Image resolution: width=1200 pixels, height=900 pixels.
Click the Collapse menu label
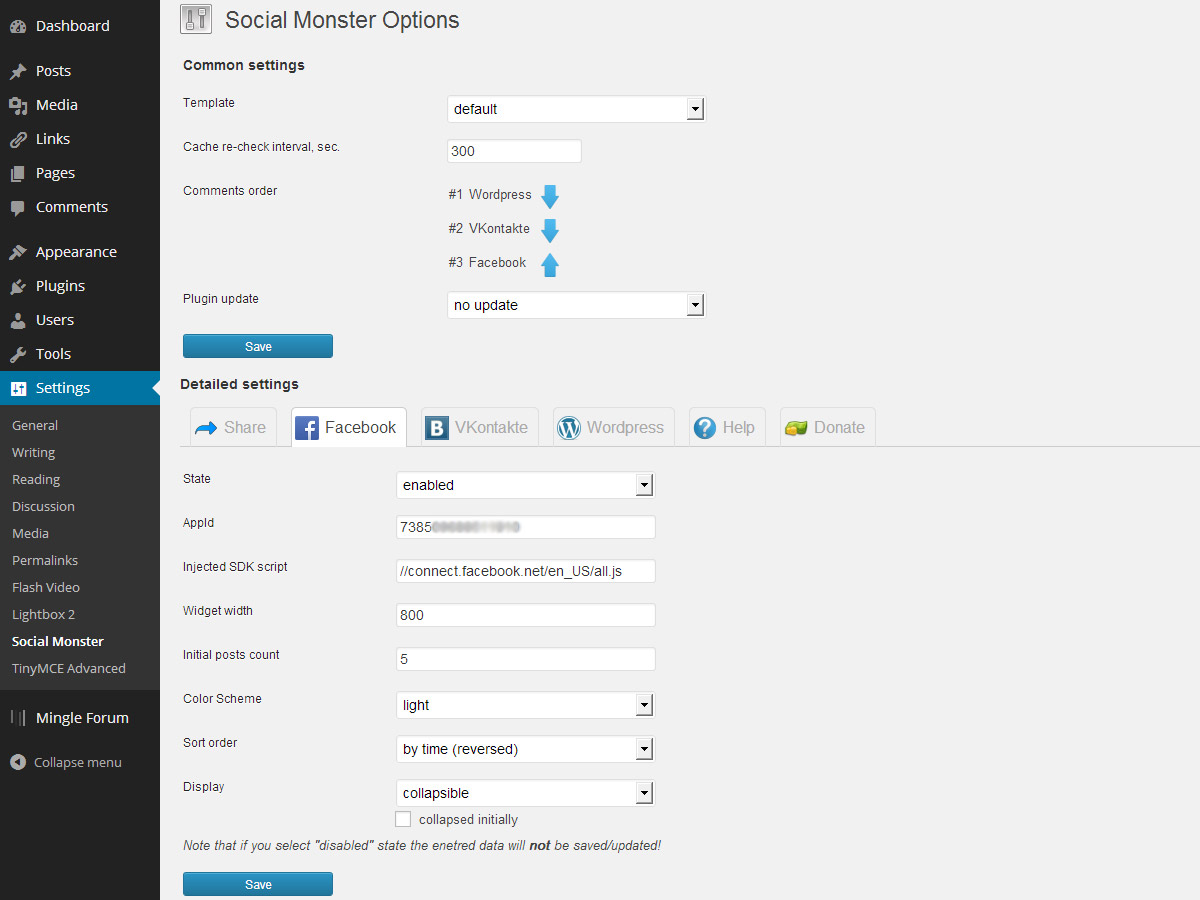point(78,762)
